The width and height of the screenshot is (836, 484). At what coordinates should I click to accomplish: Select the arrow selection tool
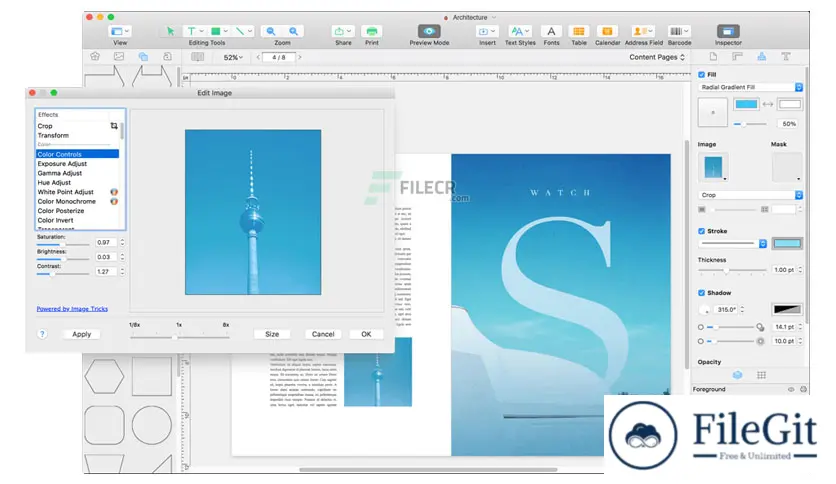(x=170, y=31)
